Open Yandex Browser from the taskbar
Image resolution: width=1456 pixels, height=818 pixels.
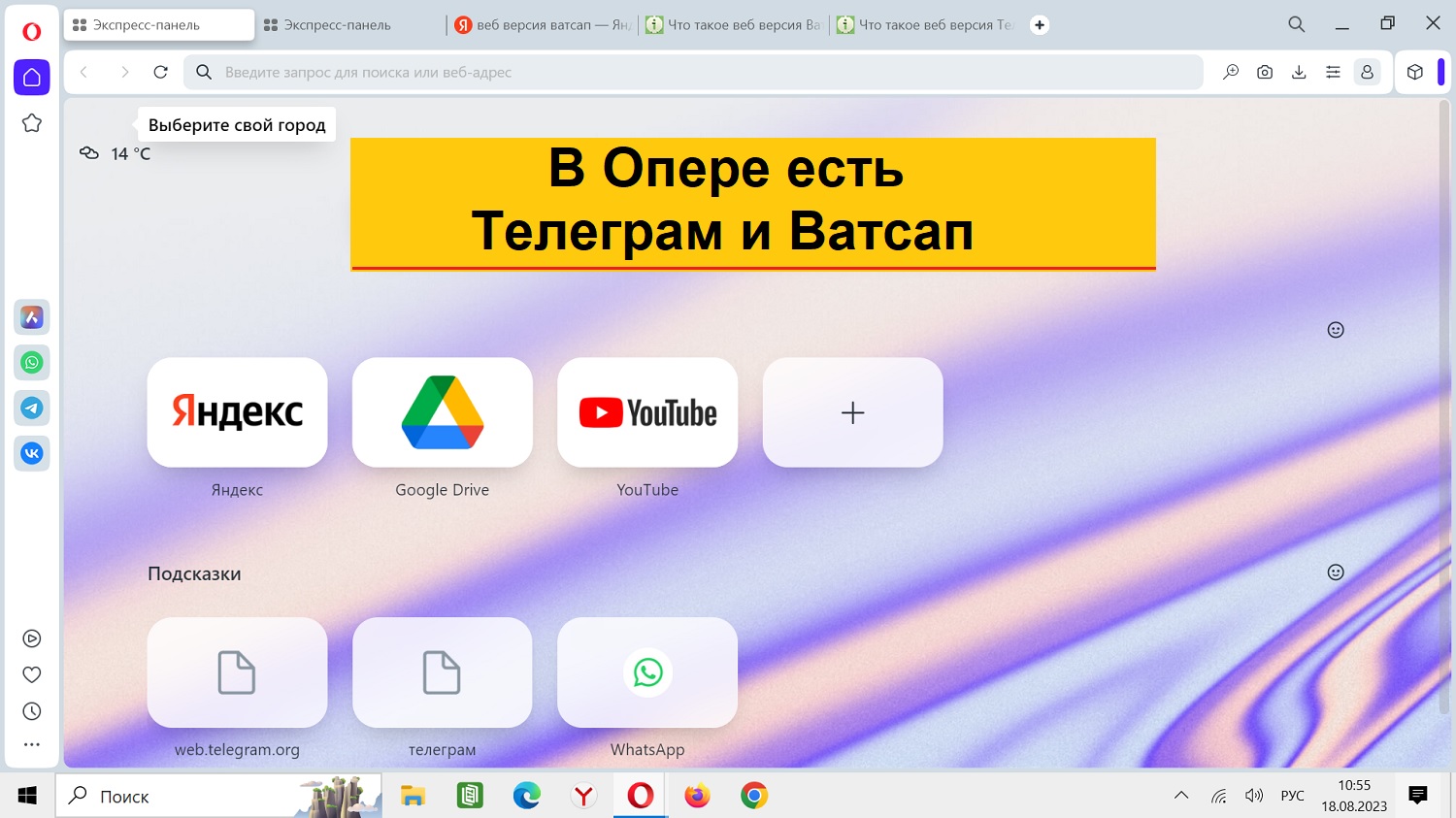(583, 796)
